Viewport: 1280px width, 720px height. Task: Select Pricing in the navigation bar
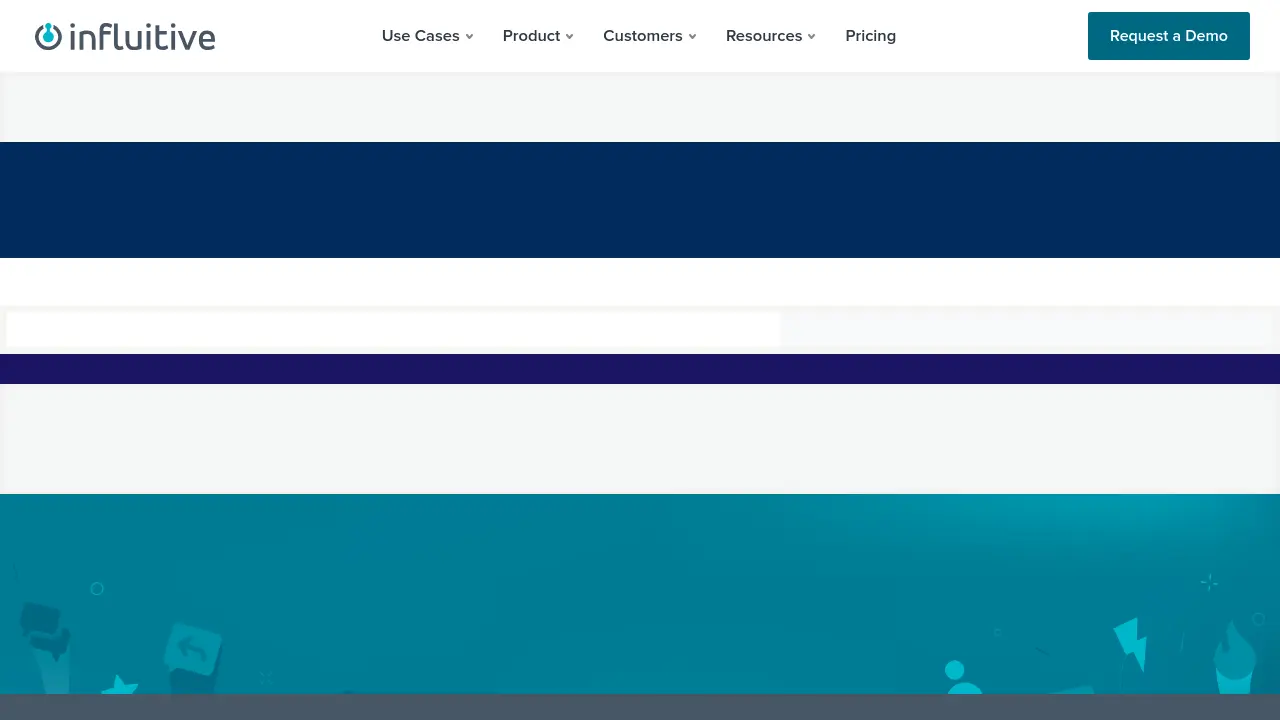870,36
